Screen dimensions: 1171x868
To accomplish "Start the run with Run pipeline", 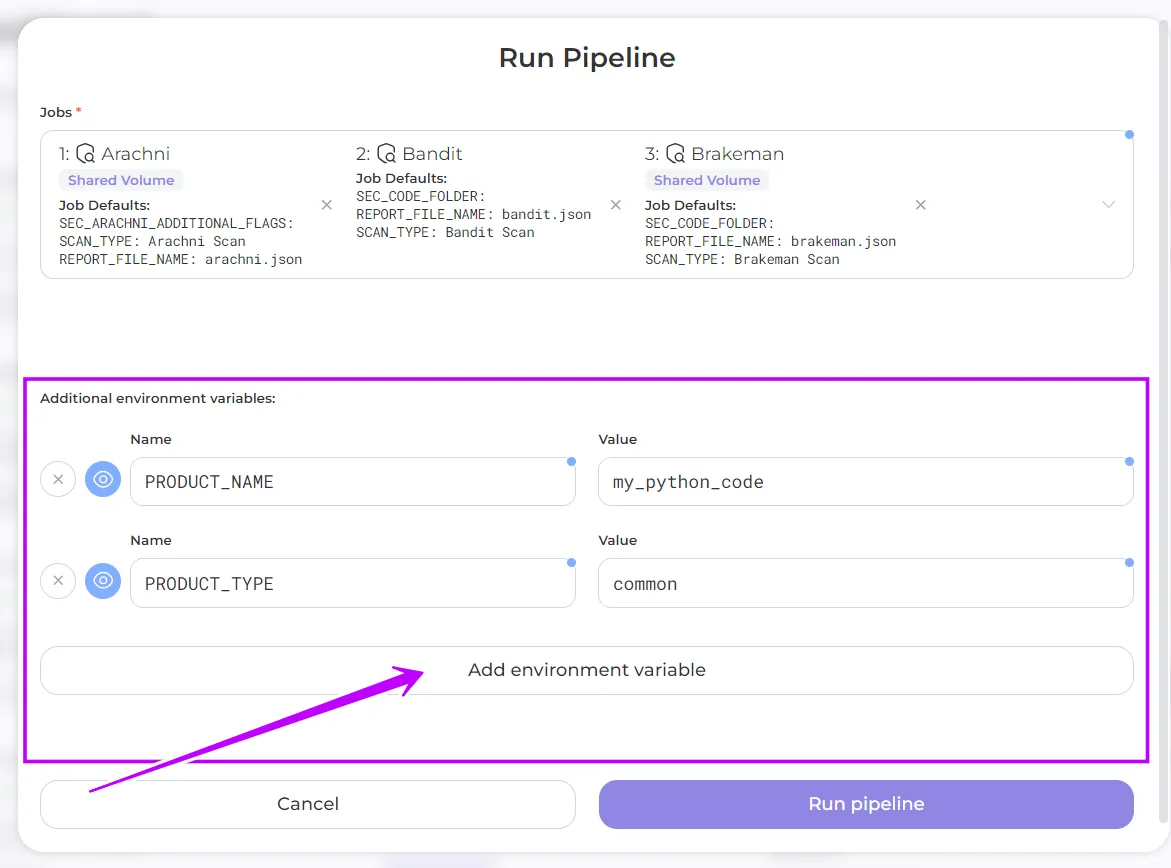I will pyautogui.click(x=866, y=804).
